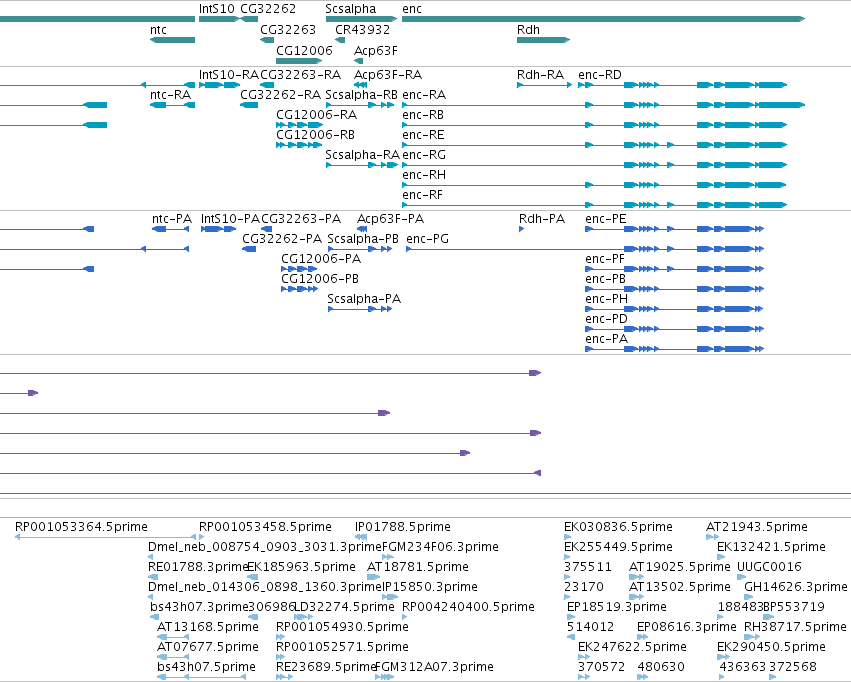Select the enc-RE transcript label
The image size is (851, 682).
tap(423, 135)
